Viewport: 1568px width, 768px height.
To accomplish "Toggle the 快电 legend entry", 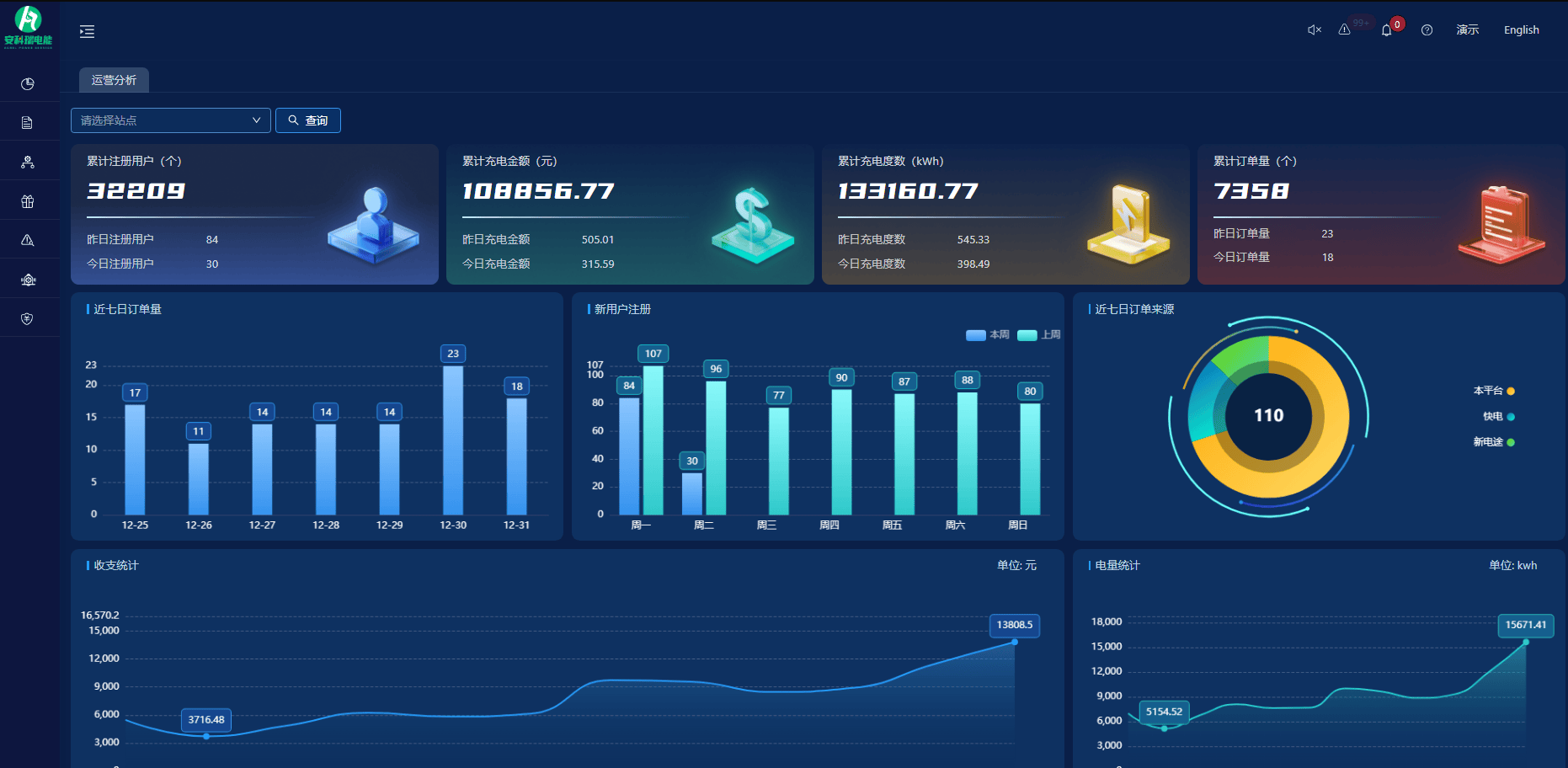I will coord(1499,417).
